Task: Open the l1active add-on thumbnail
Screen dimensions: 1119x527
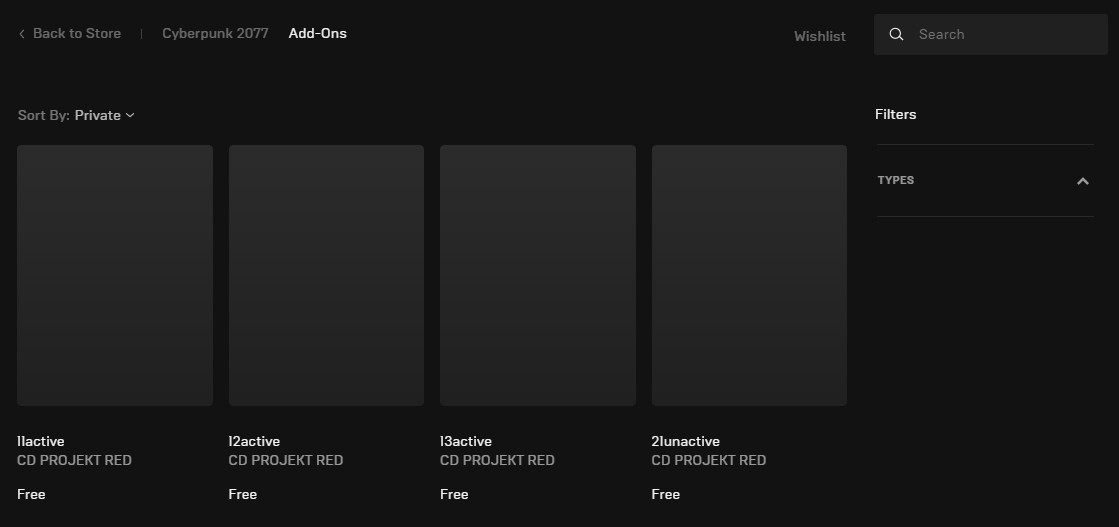Action: (x=115, y=275)
